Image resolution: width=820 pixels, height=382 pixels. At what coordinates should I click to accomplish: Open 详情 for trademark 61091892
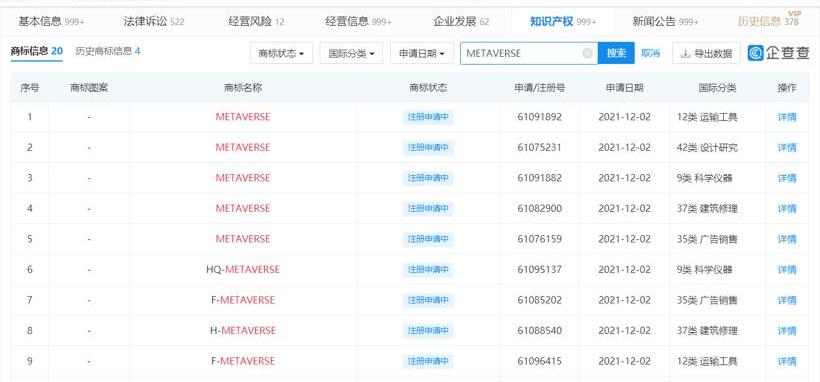pyautogui.click(x=787, y=117)
